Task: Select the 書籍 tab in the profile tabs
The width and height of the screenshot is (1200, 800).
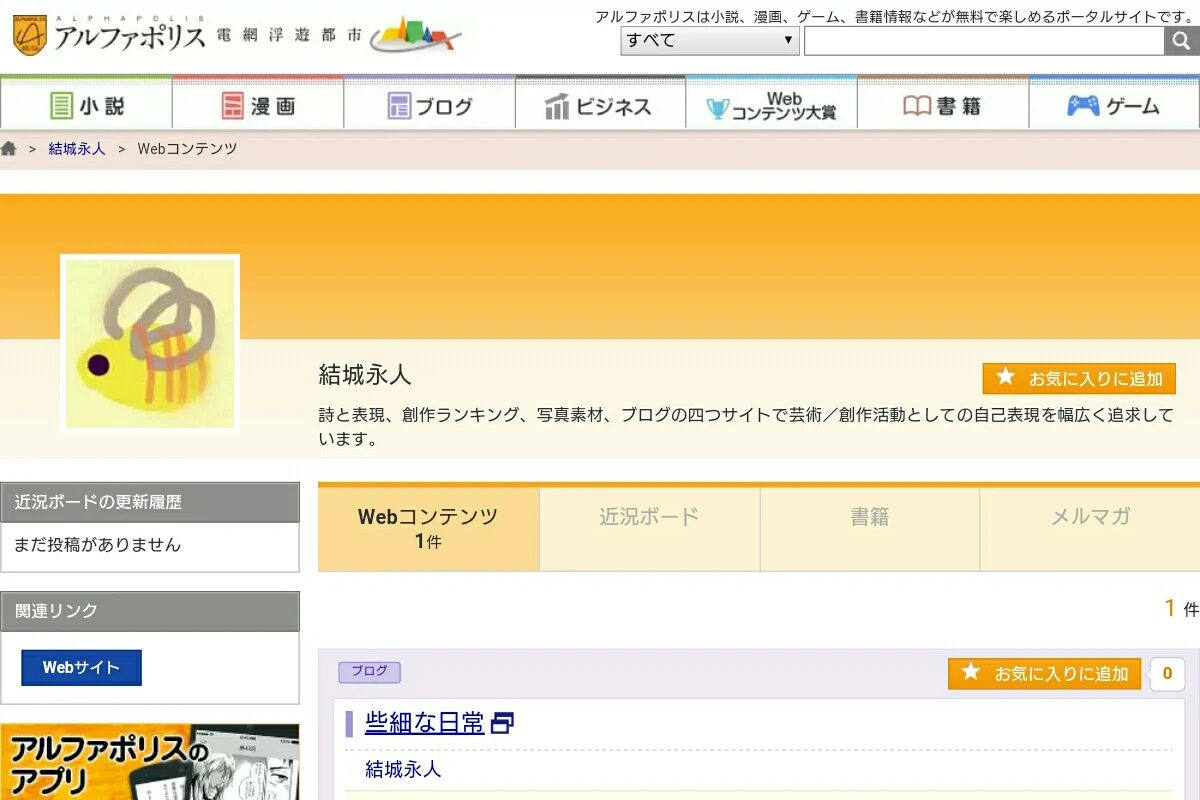Action: (870, 528)
